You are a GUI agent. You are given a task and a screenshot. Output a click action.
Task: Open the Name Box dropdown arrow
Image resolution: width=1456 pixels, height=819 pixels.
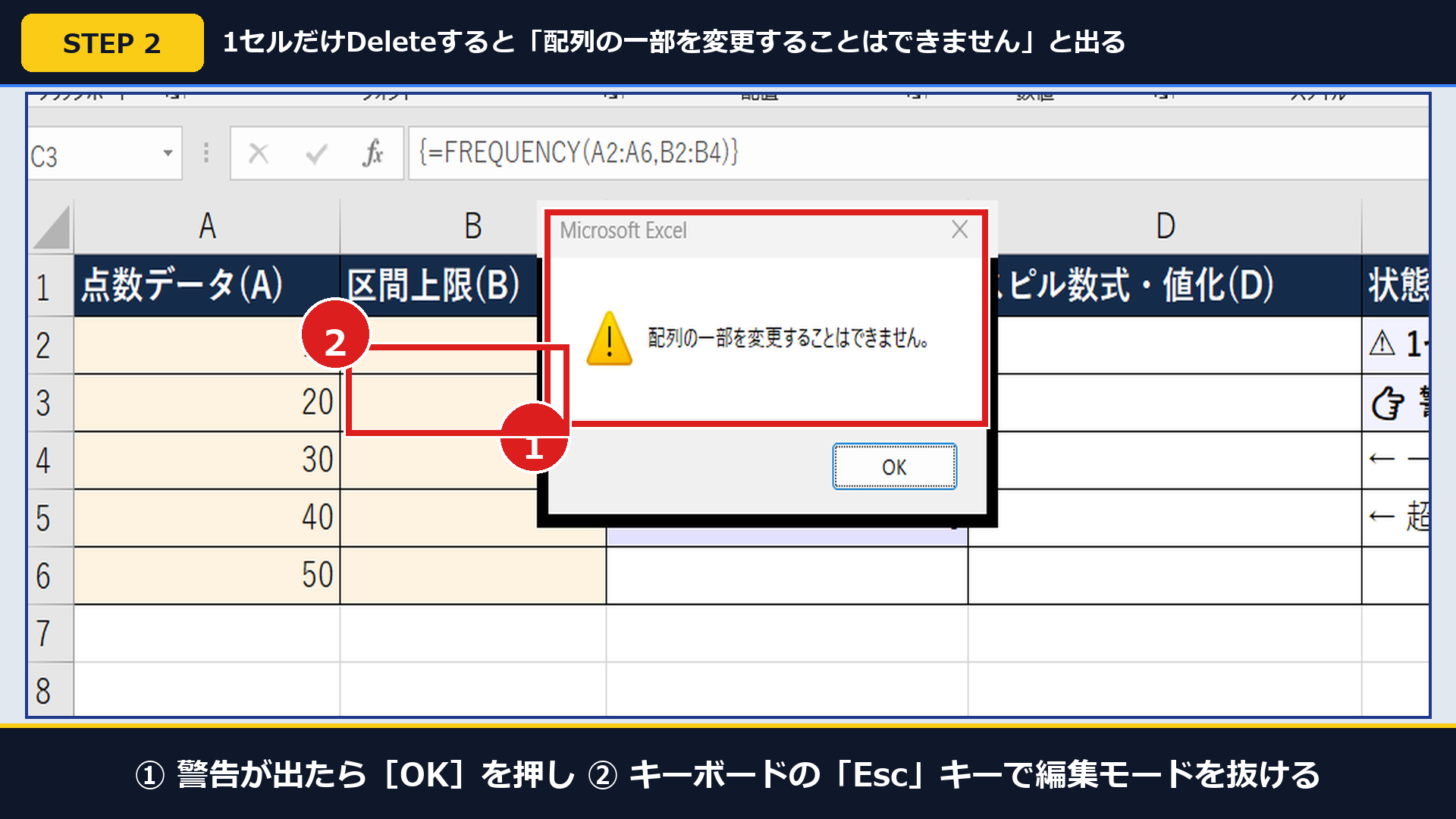168,153
